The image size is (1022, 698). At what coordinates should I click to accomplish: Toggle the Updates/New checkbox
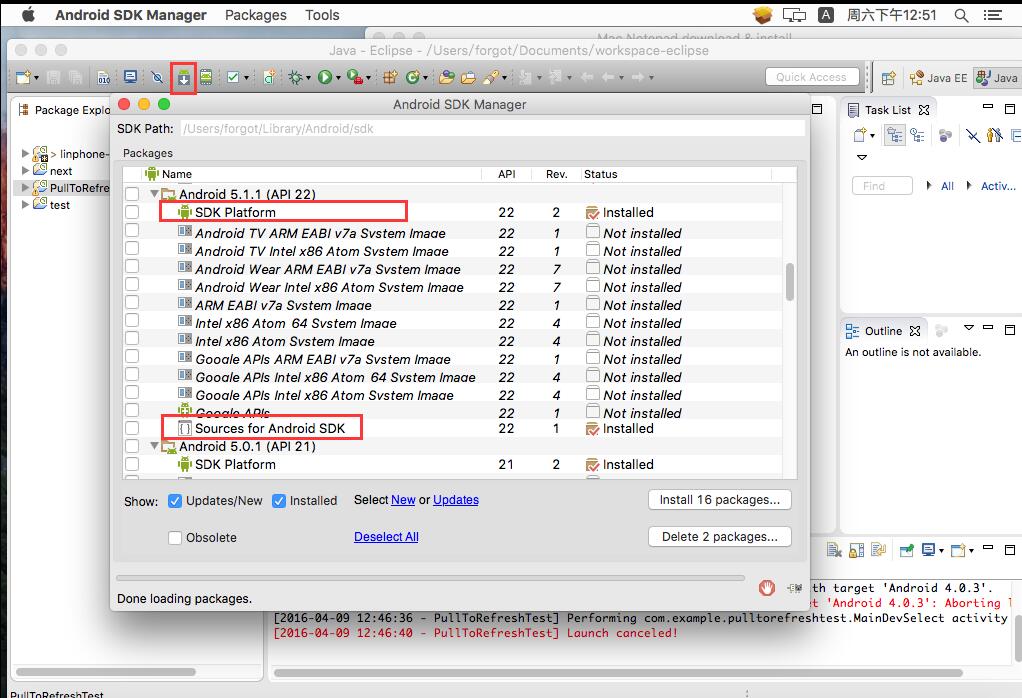tap(175, 501)
